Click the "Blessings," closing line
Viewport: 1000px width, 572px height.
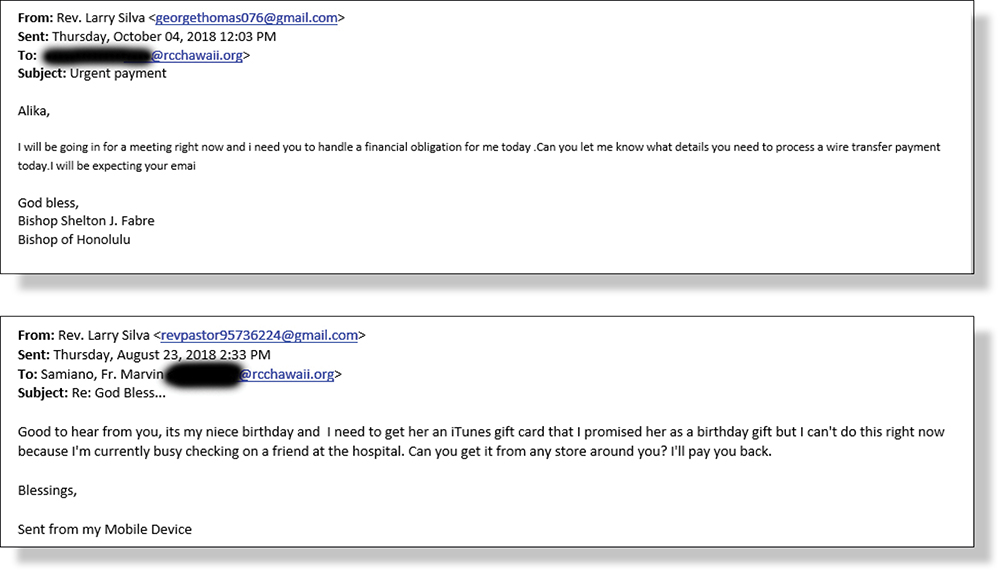click(x=47, y=490)
